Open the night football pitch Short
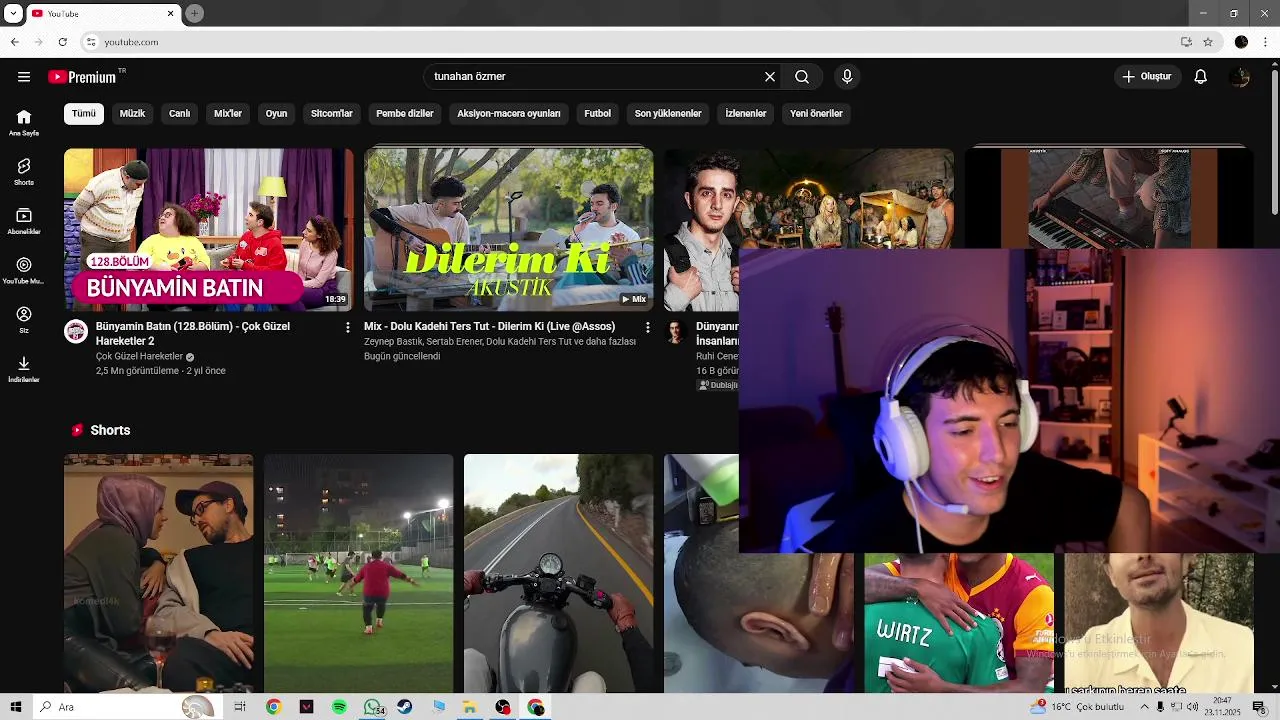The image size is (1280, 720). (359, 573)
